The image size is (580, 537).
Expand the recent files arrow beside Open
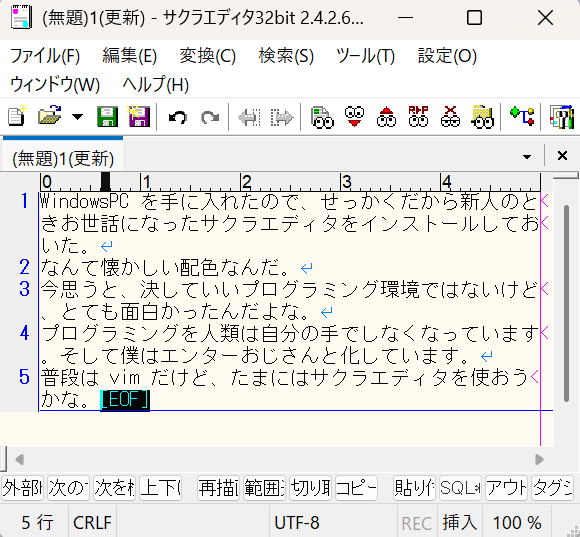(x=77, y=117)
